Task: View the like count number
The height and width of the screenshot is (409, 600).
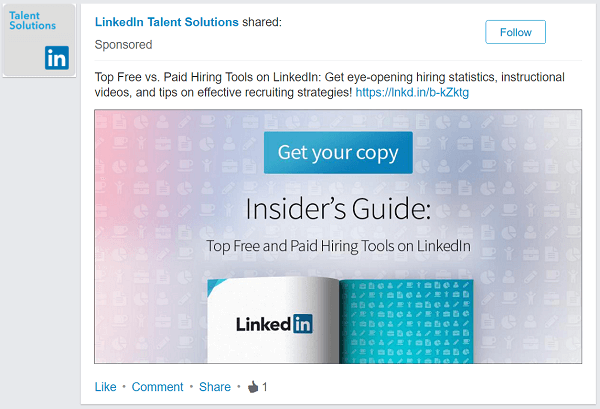Action: pos(265,387)
